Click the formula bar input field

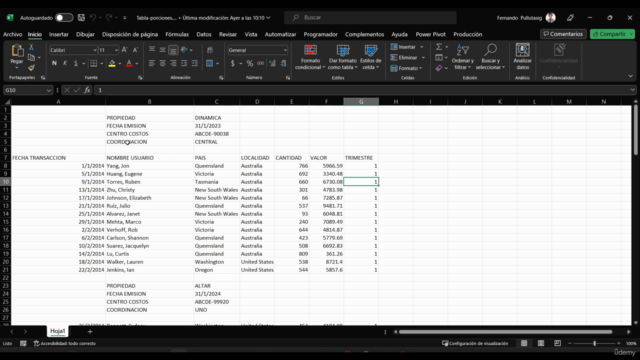pyautogui.click(x=361, y=90)
